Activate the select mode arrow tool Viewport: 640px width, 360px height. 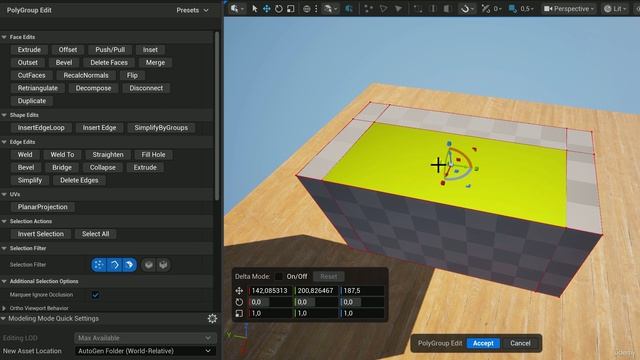255,9
